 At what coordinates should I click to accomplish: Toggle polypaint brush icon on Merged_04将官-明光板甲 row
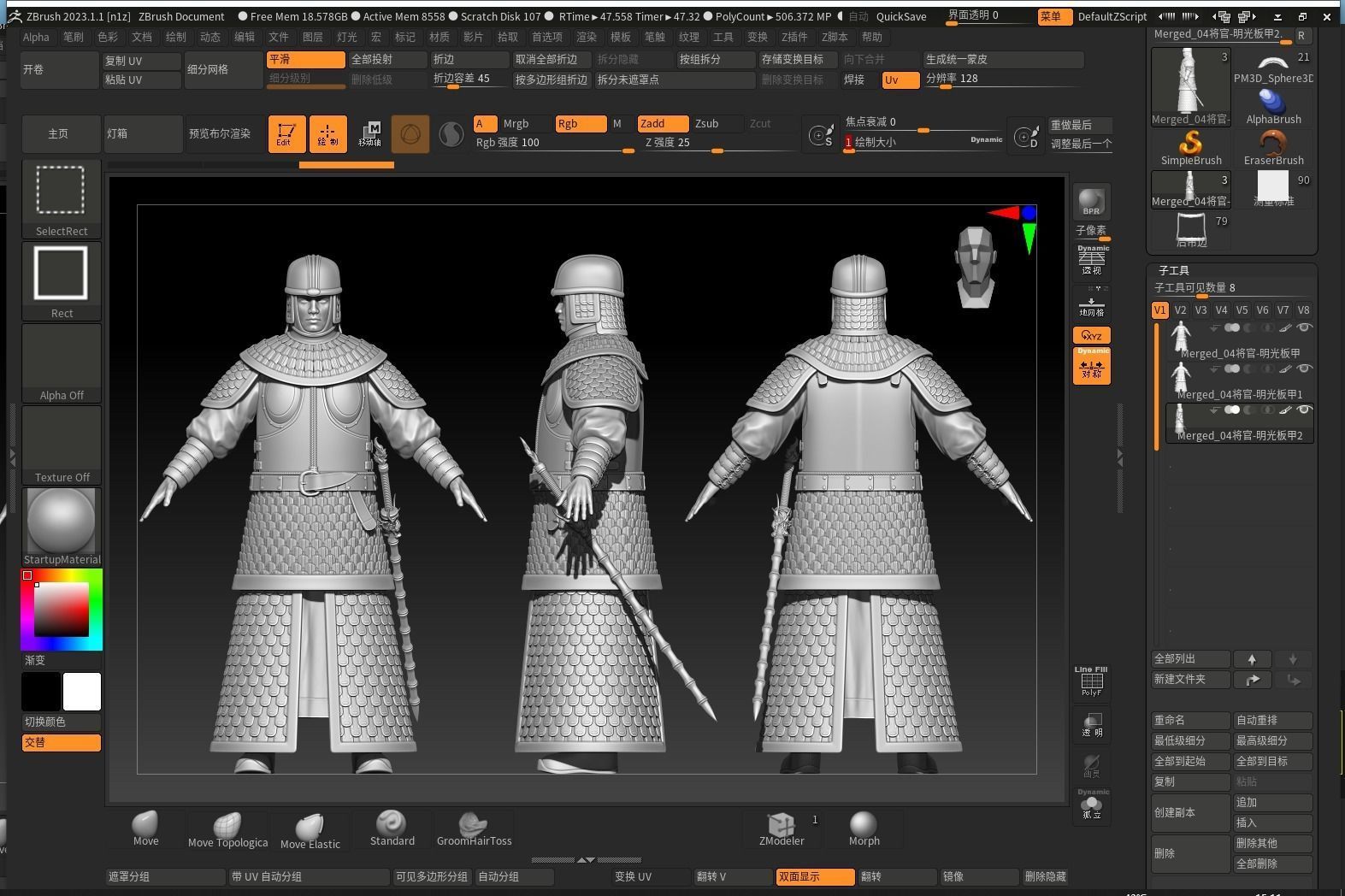1285,328
